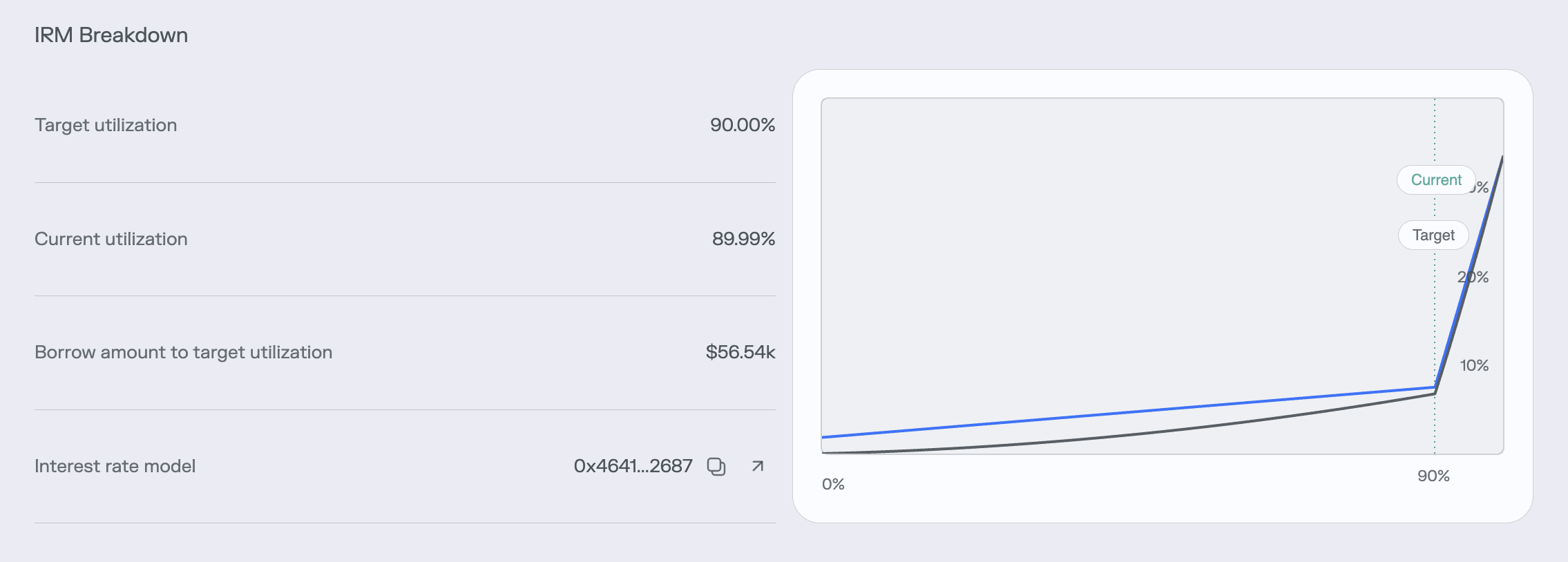Copy the interest rate model address

tap(716, 467)
